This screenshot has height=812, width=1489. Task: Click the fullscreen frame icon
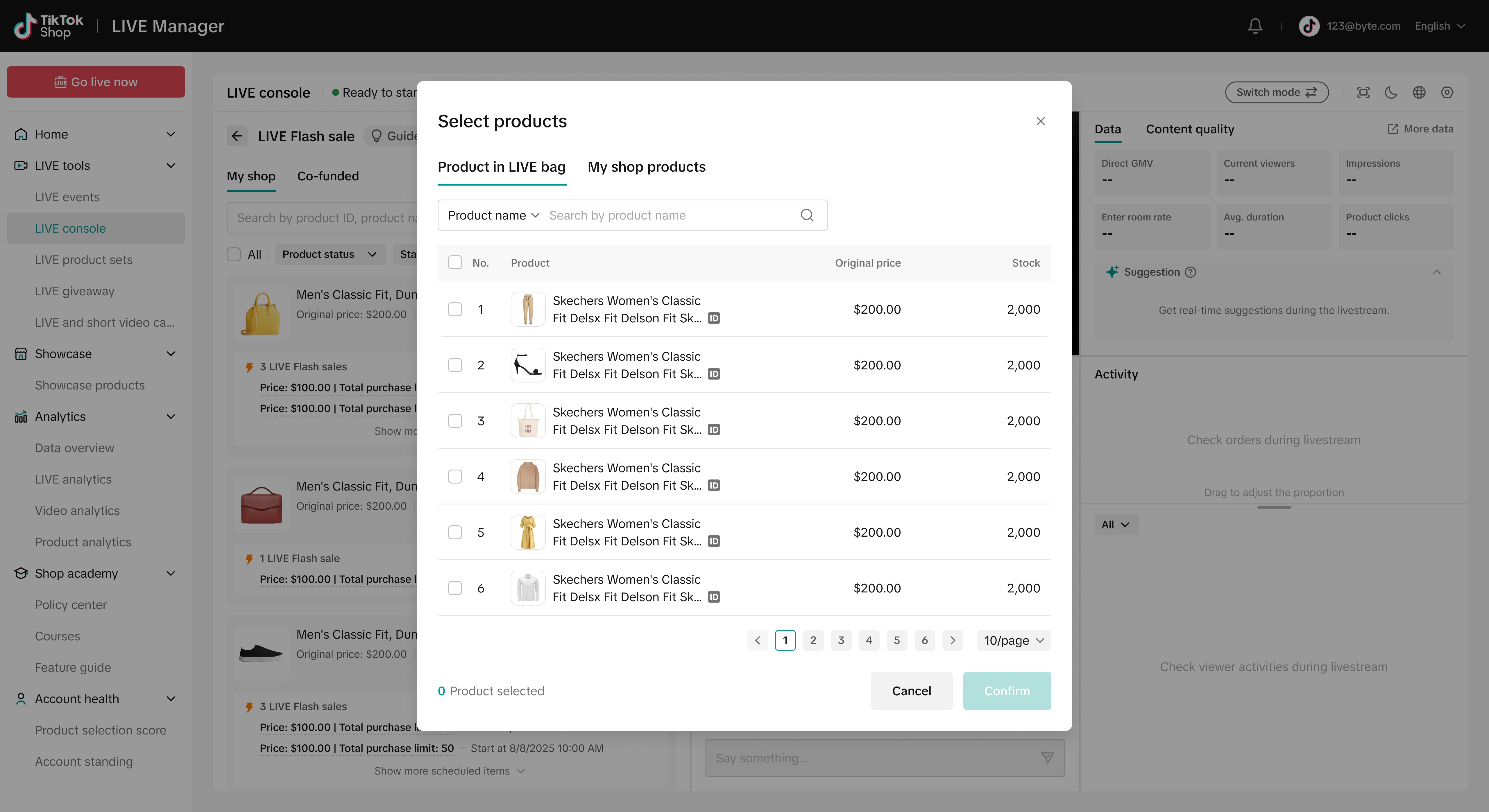coord(1363,92)
